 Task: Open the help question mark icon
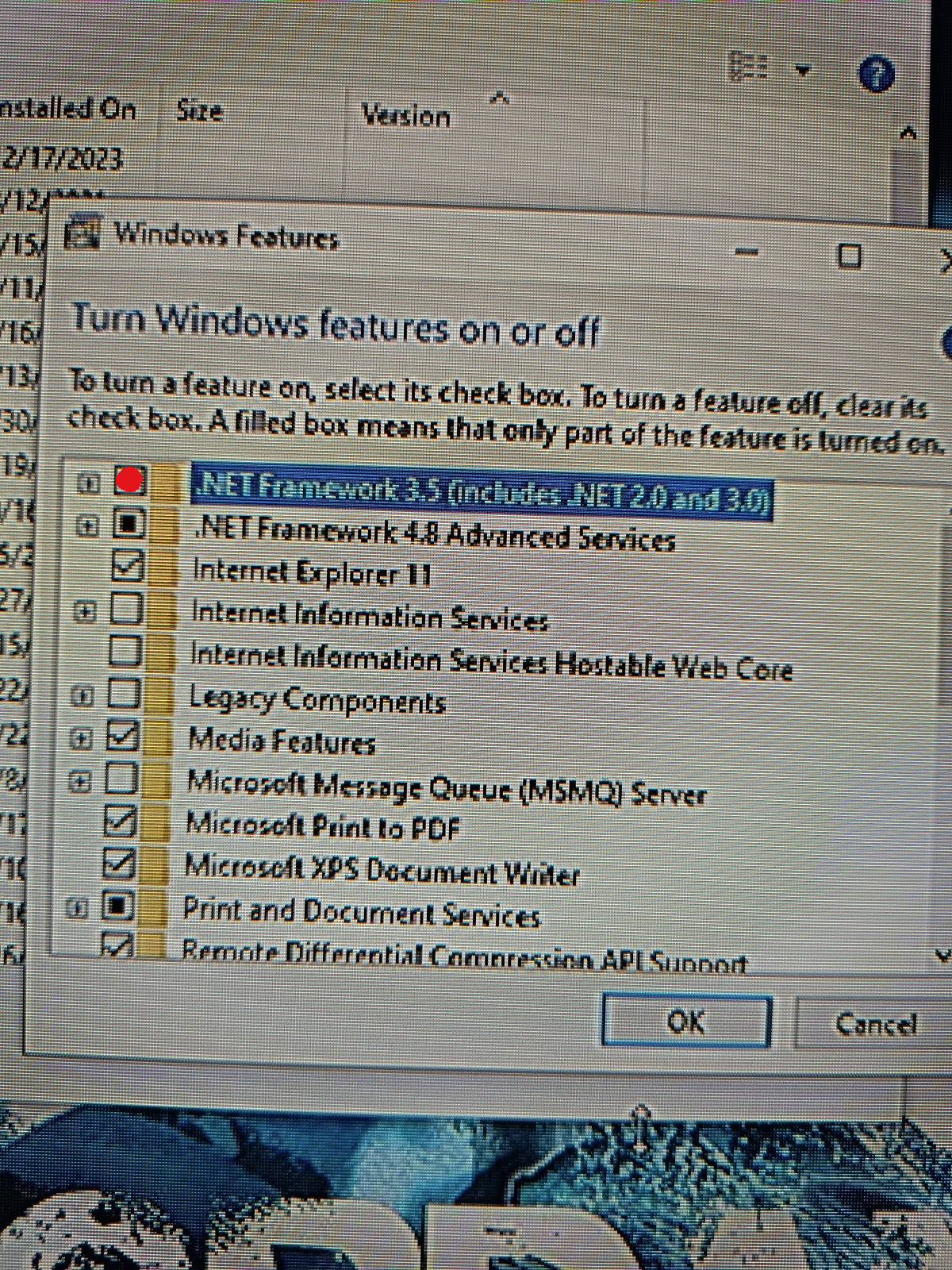[877, 75]
